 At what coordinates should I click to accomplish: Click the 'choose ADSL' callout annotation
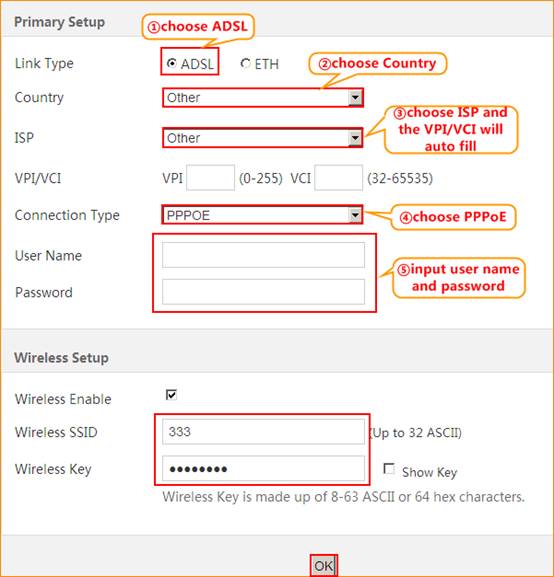coord(198,26)
